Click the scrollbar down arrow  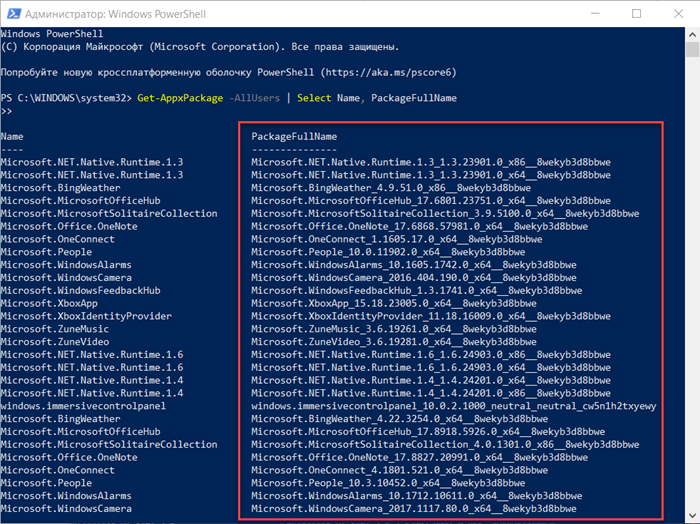(692, 516)
